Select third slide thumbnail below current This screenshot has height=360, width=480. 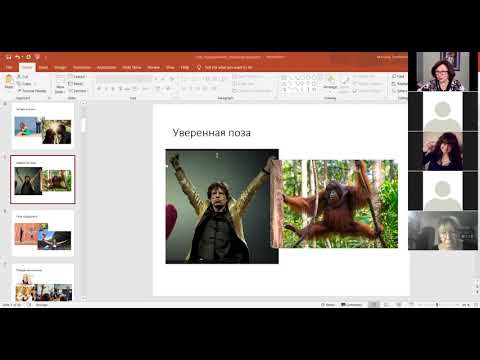tap(43, 233)
